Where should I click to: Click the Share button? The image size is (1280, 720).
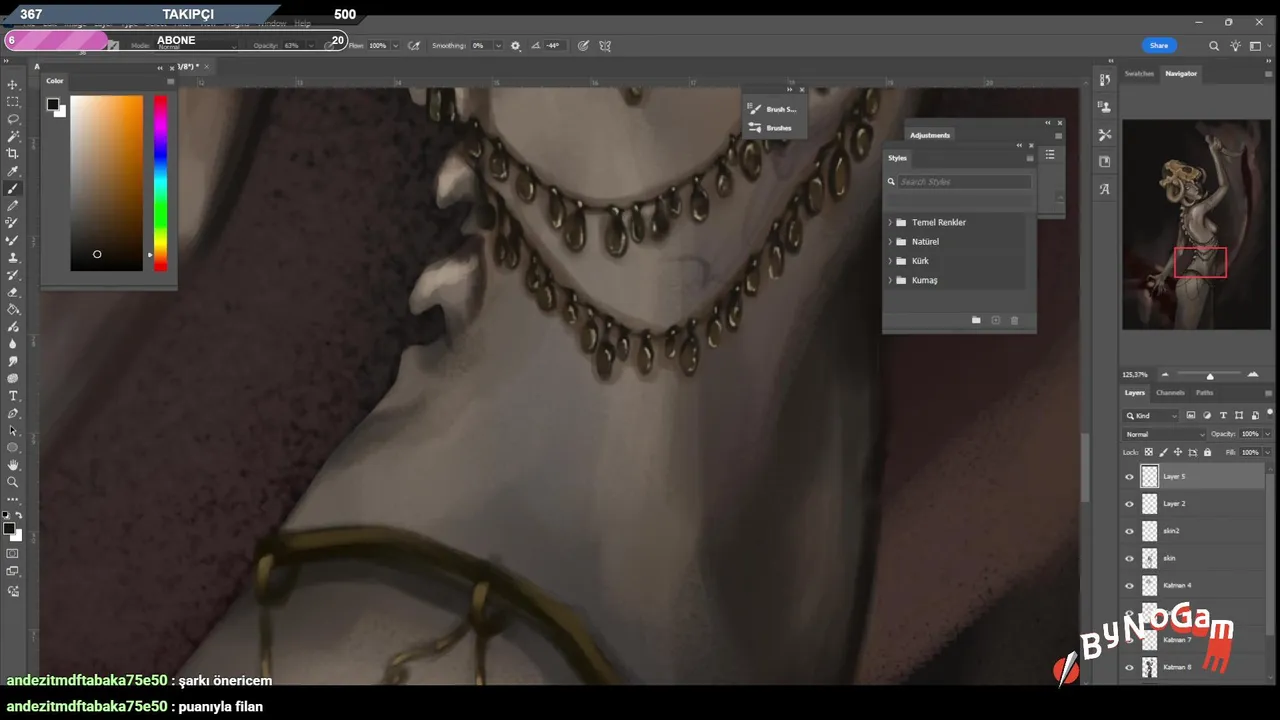point(1159,45)
